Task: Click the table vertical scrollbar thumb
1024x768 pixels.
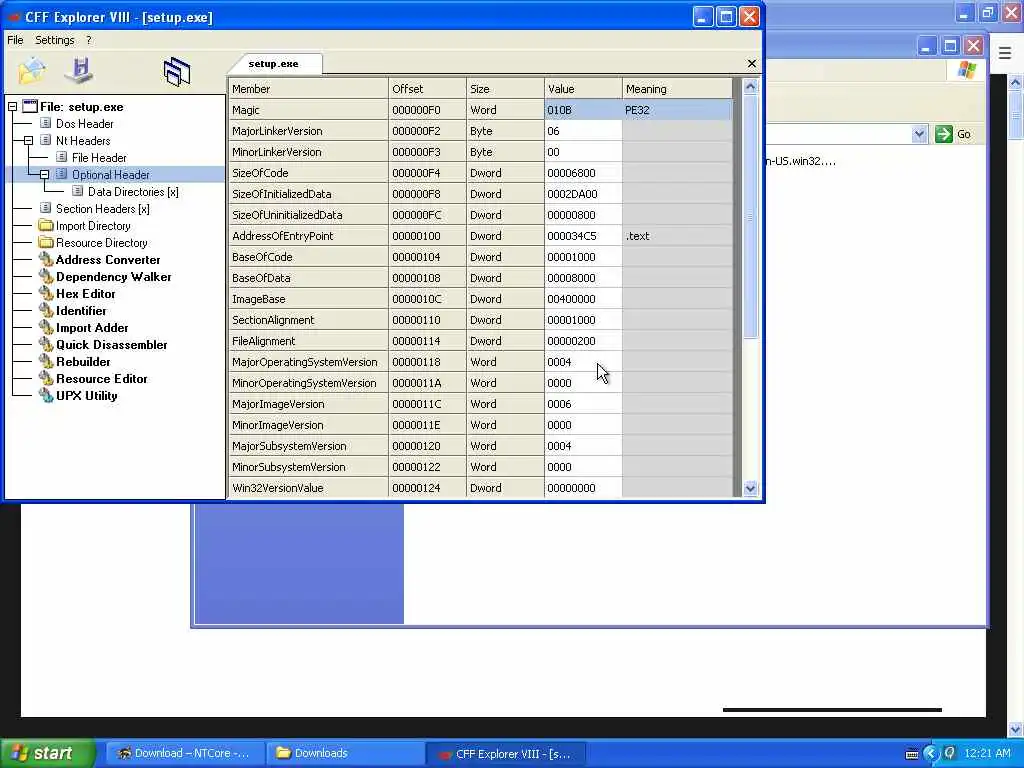Action: click(750, 216)
